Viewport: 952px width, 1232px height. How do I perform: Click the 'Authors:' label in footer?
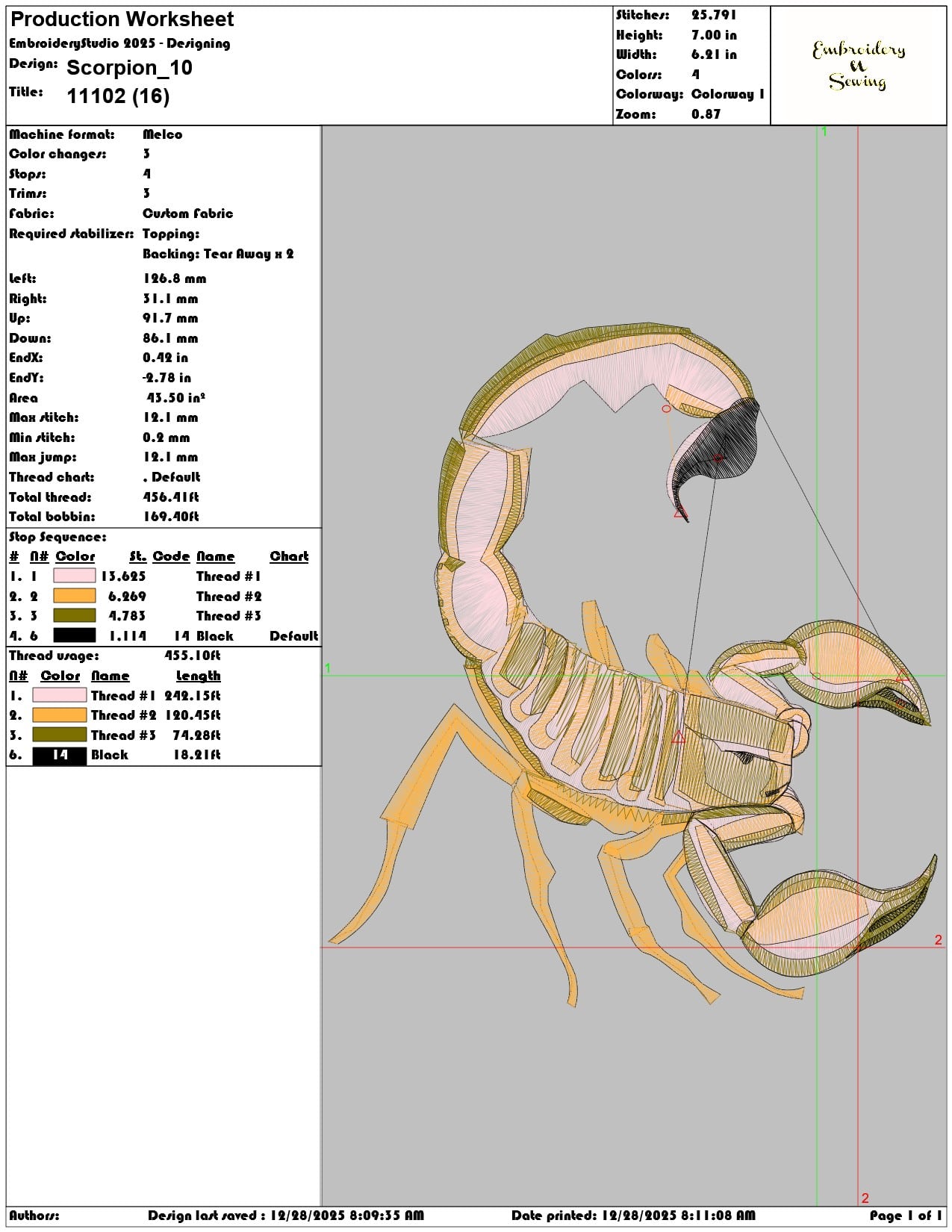34,1216
